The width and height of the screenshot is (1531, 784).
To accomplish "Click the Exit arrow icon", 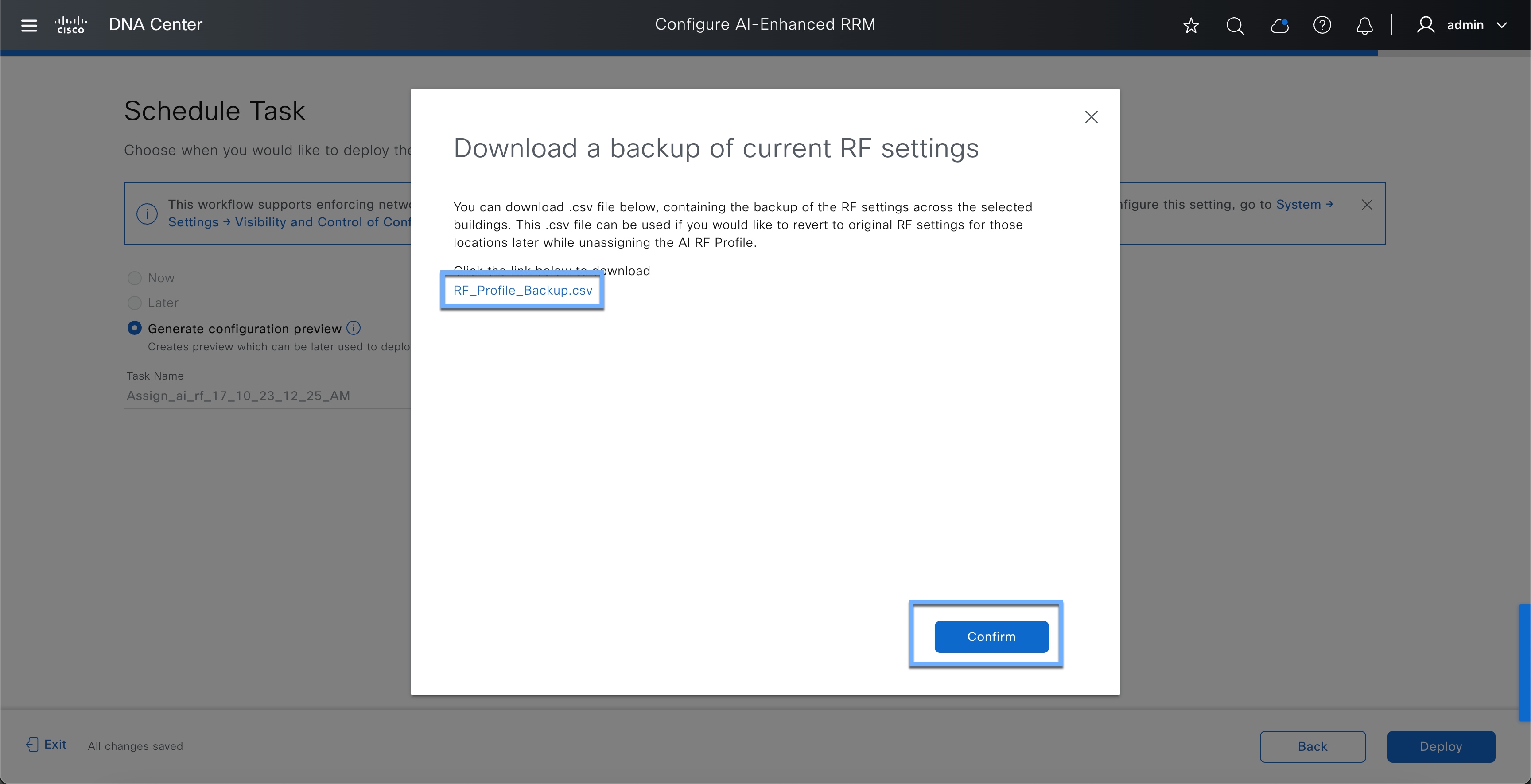I will [x=33, y=744].
